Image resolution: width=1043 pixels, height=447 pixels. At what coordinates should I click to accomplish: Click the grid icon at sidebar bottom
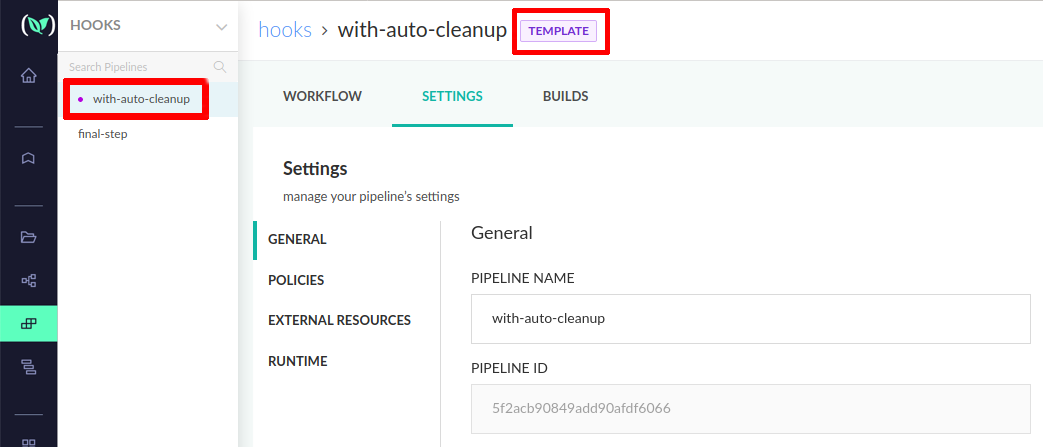pyautogui.click(x=28, y=441)
